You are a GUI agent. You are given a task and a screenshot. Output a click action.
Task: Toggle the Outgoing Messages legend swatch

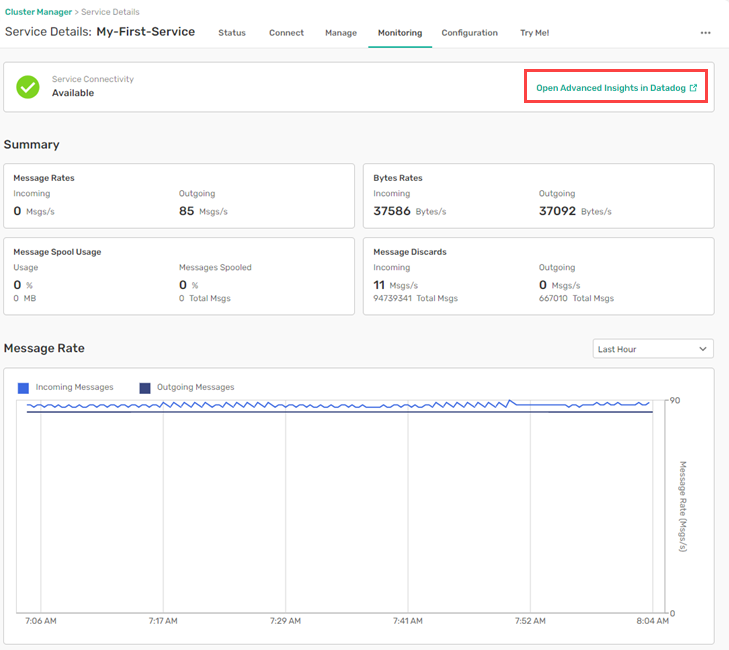tap(145, 388)
